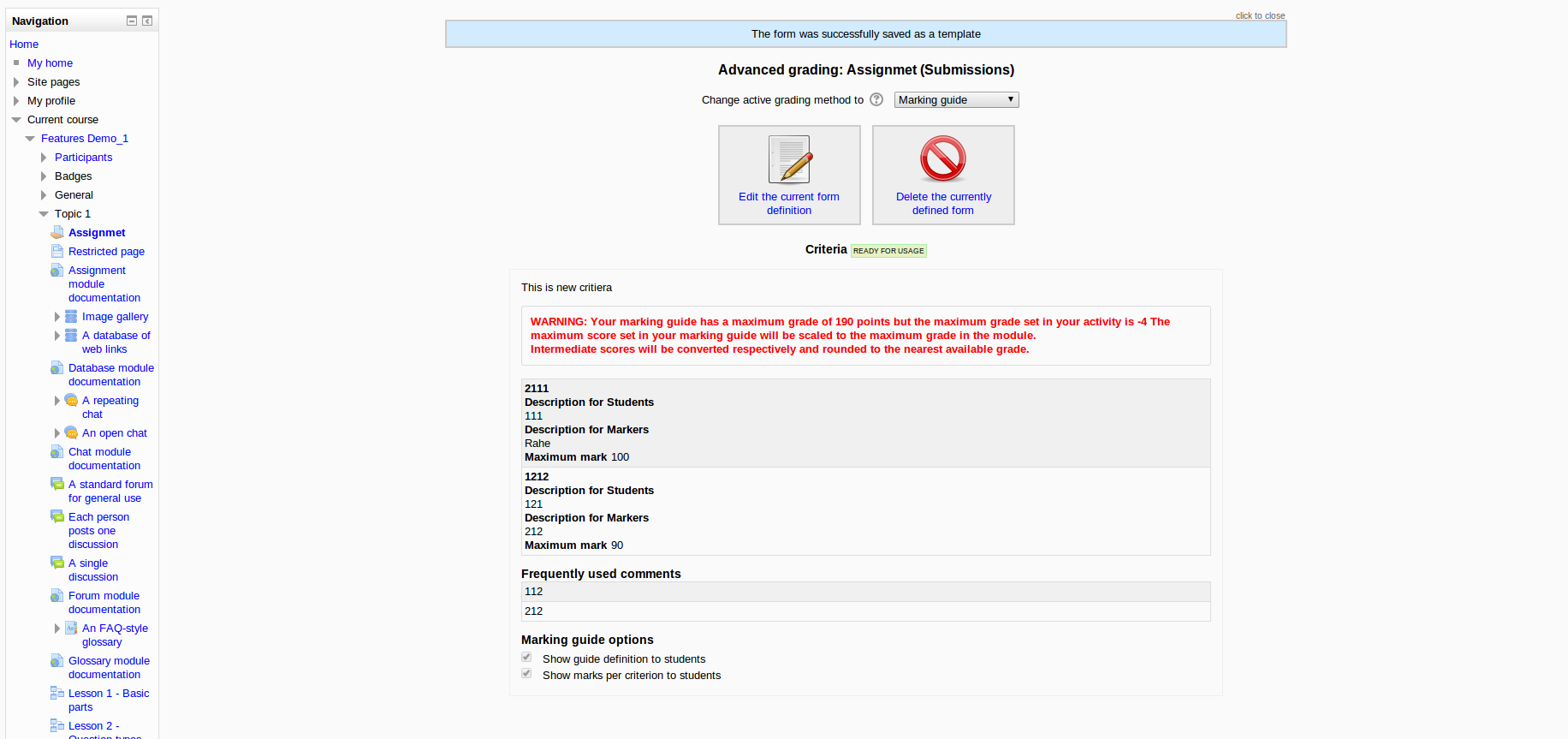Viewport: 1568px width, 739px height.
Task: Click the A single discussion forum icon
Action: coord(57,563)
